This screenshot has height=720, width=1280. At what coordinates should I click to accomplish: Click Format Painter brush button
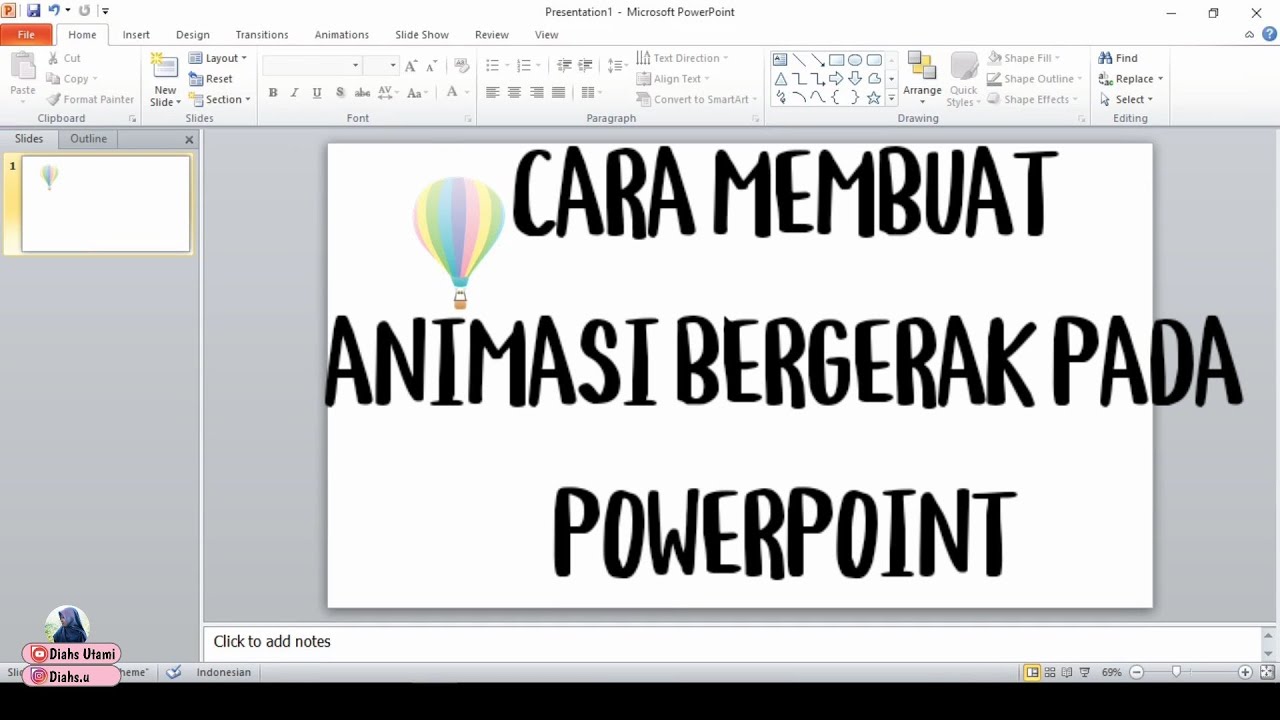(90, 99)
